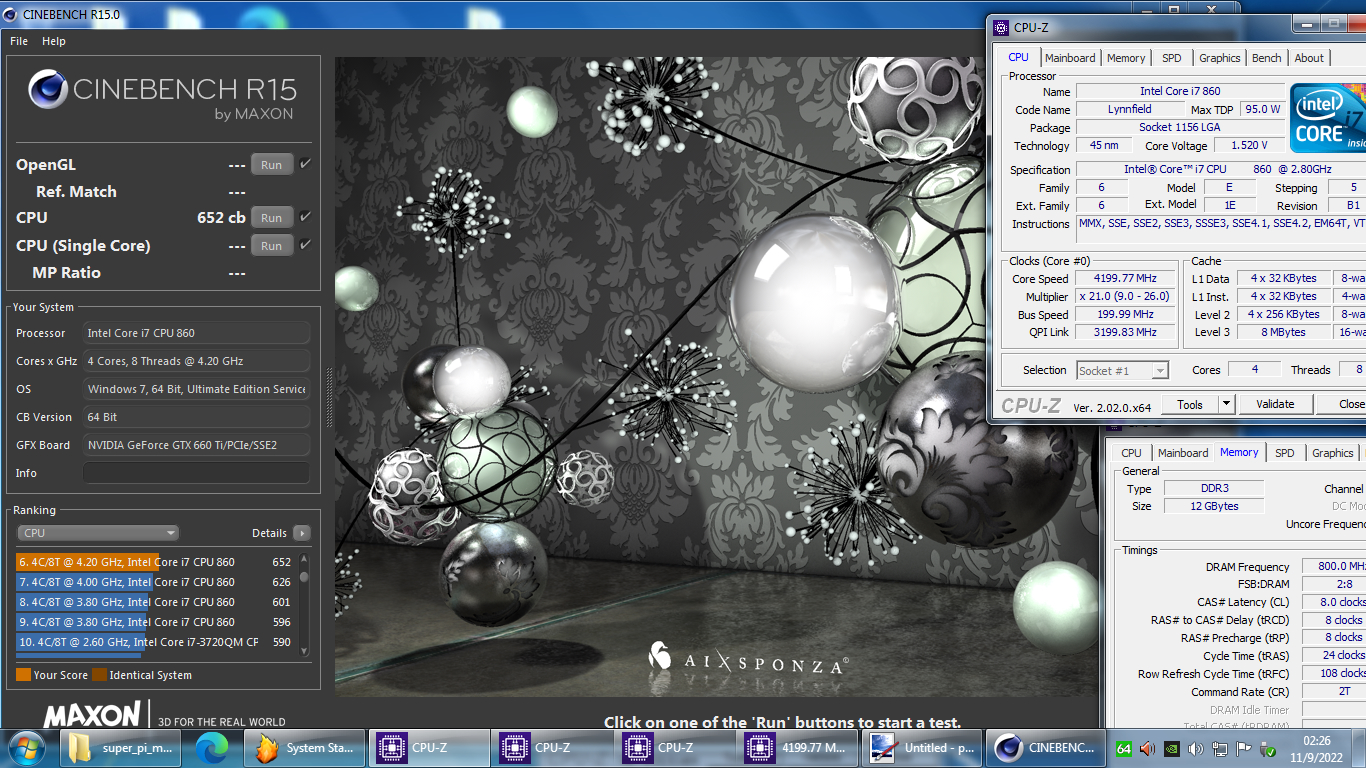Viewport: 1366px width, 768px height.
Task: Open the tray clock showing 02:26
Action: tap(1317, 748)
